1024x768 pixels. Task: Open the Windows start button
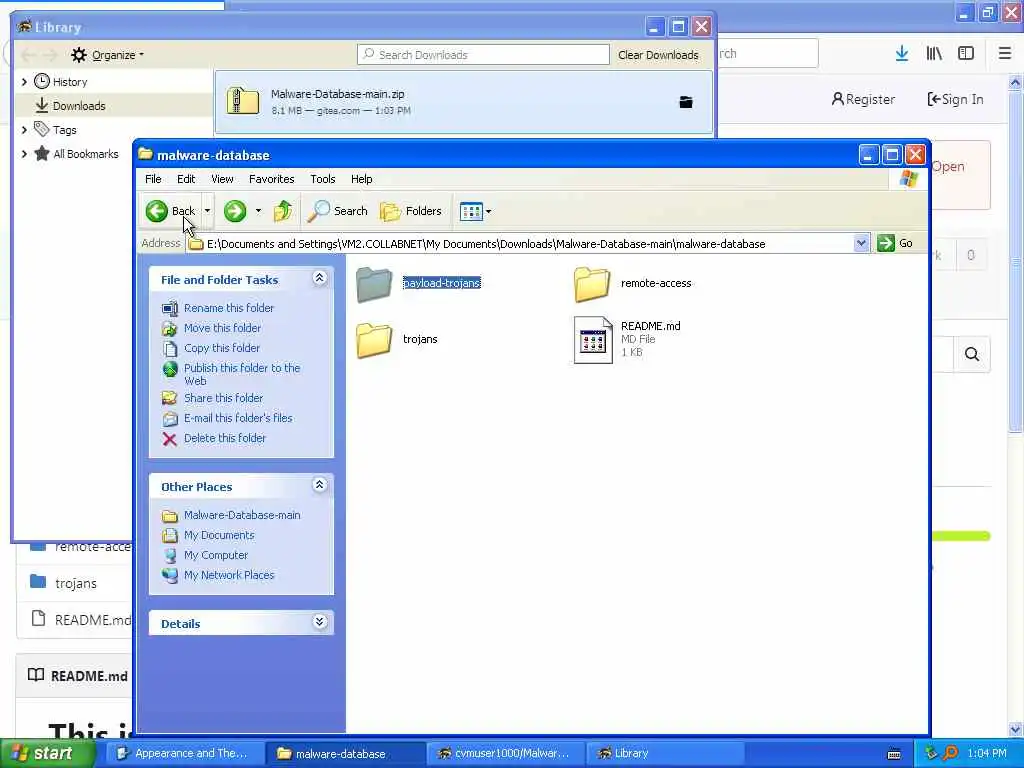tap(47, 754)
